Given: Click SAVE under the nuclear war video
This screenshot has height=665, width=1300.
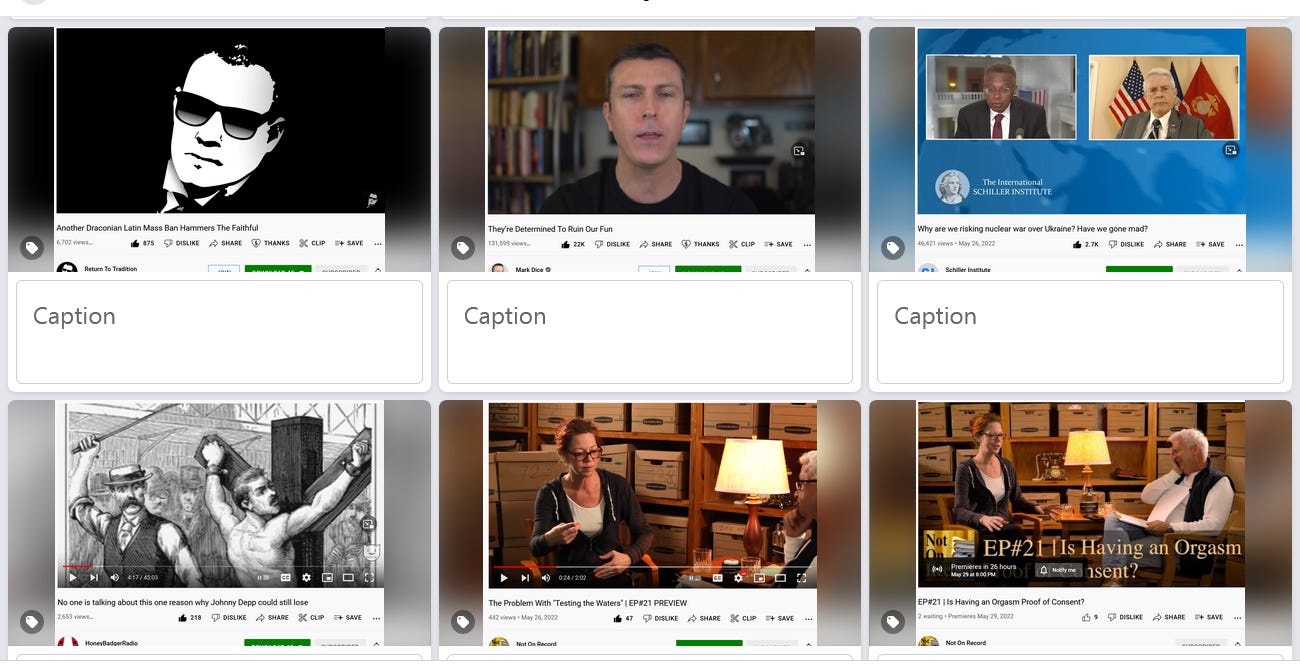Looking at the screenshot, I should [1210, 244].
